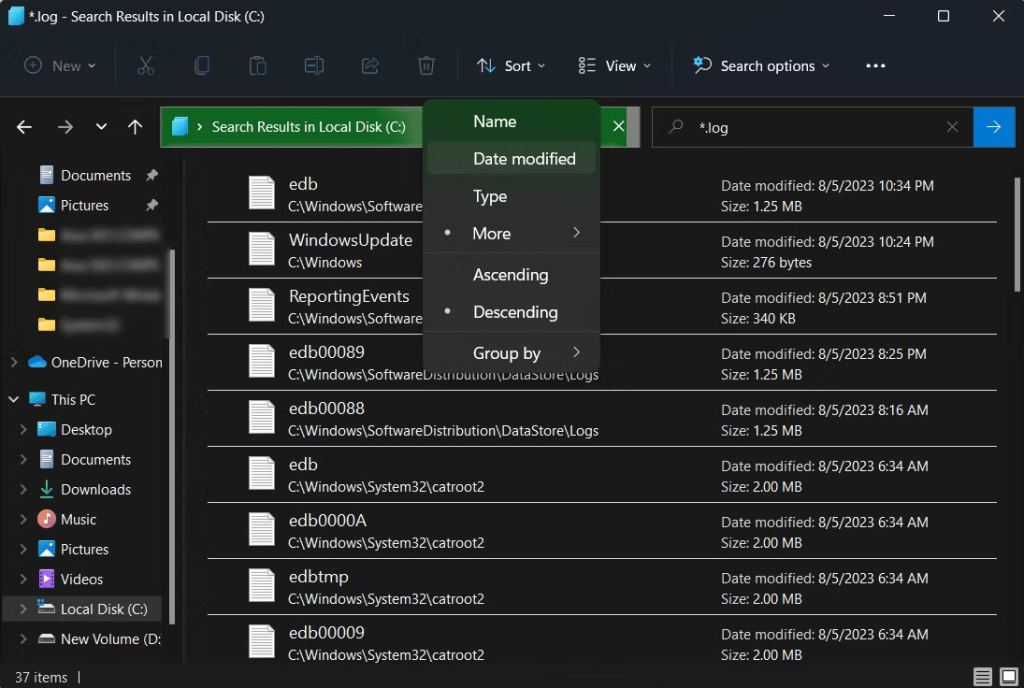Open sharing via the Share icon
The image size is (1024, 688).
(x=369, y=65)
